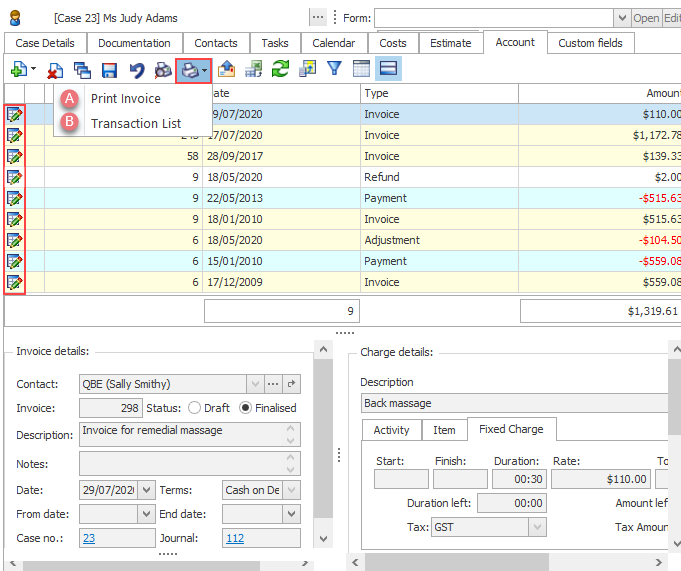
Task: Follow the Journal 112 link
Action: click(235, 538)
